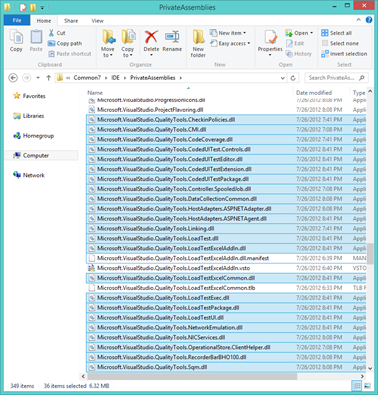The image size is (378, 395).
Task: Click Invert selection
Action: click(344, 54)
